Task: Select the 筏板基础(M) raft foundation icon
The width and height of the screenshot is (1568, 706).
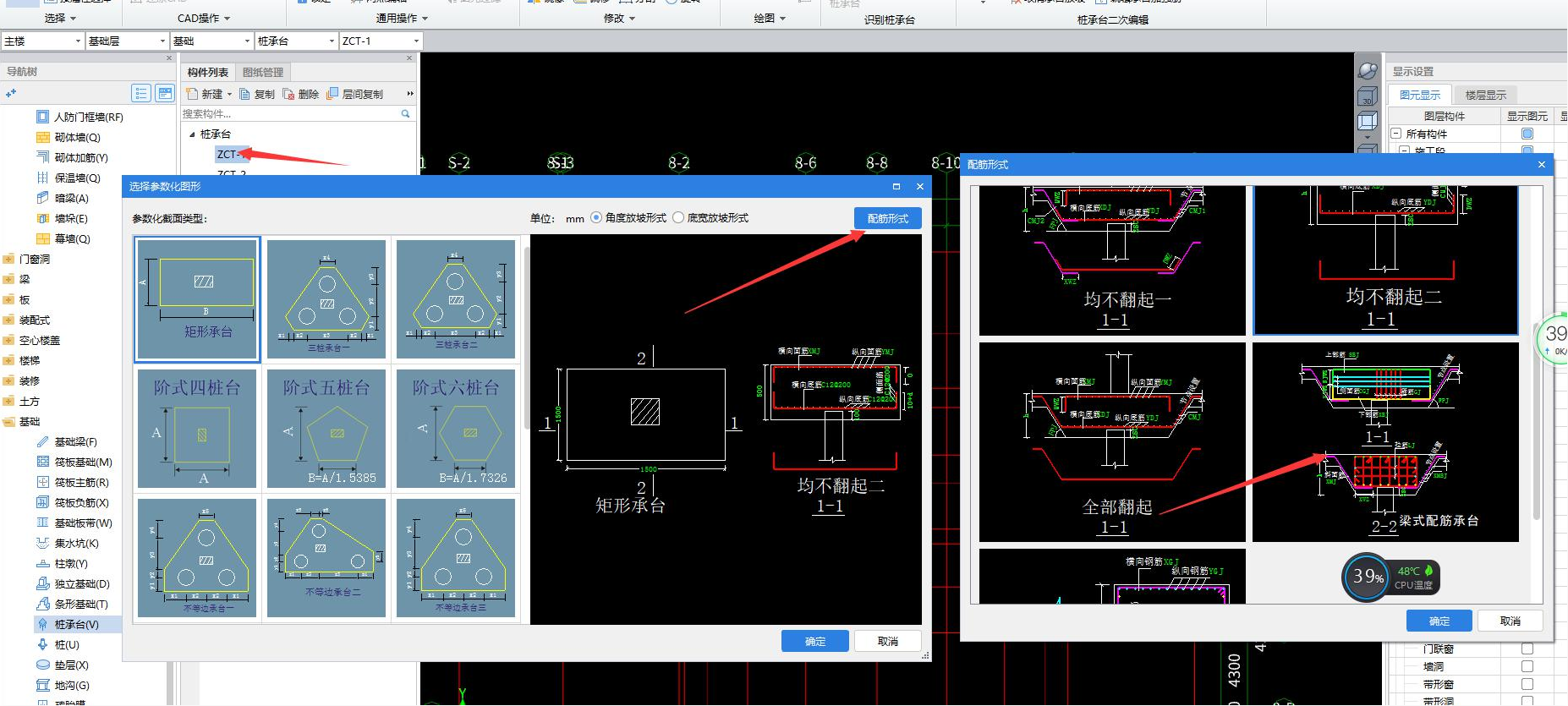Action: [x=43, y=462]
